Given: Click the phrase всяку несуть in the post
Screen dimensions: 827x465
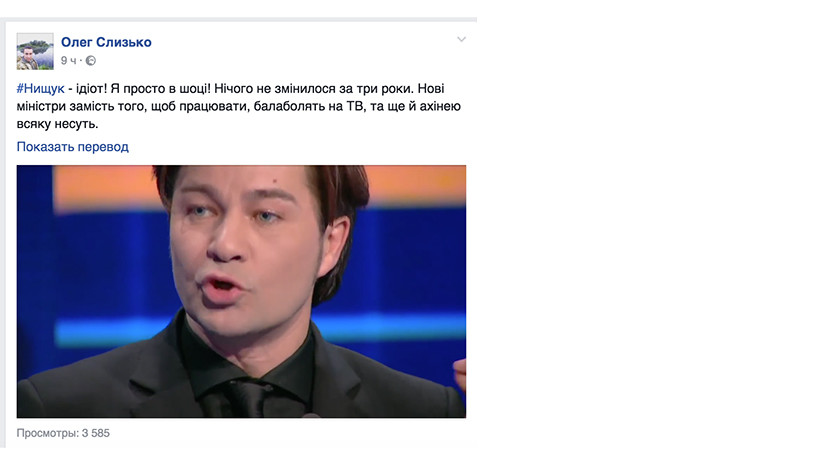Looking at the screenshot, I should (57, 124).
